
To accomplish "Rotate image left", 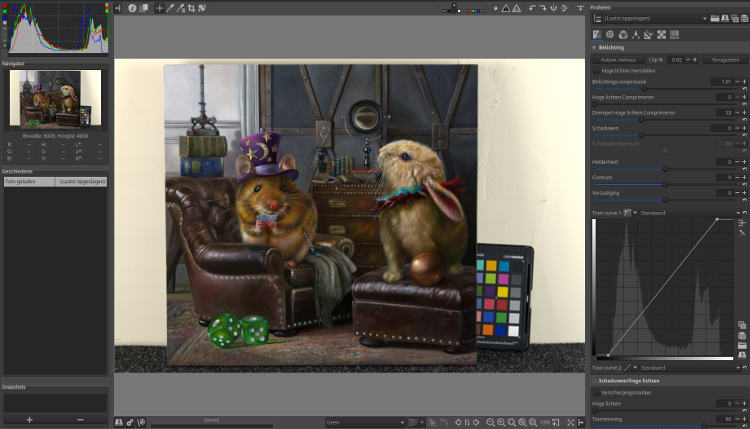I will click(532, 9).
